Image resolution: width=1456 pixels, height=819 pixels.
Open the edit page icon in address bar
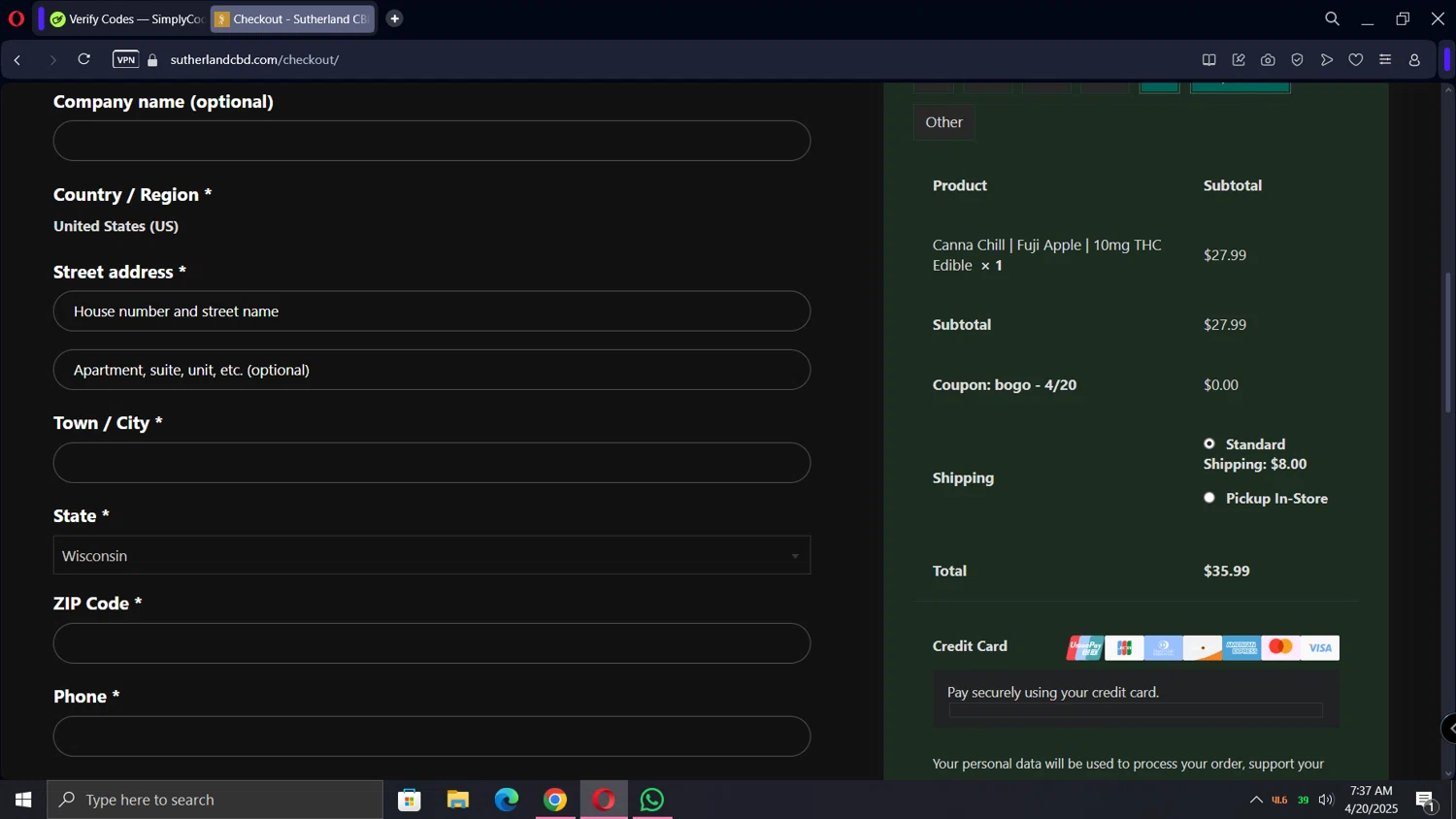click(1239, 60)
